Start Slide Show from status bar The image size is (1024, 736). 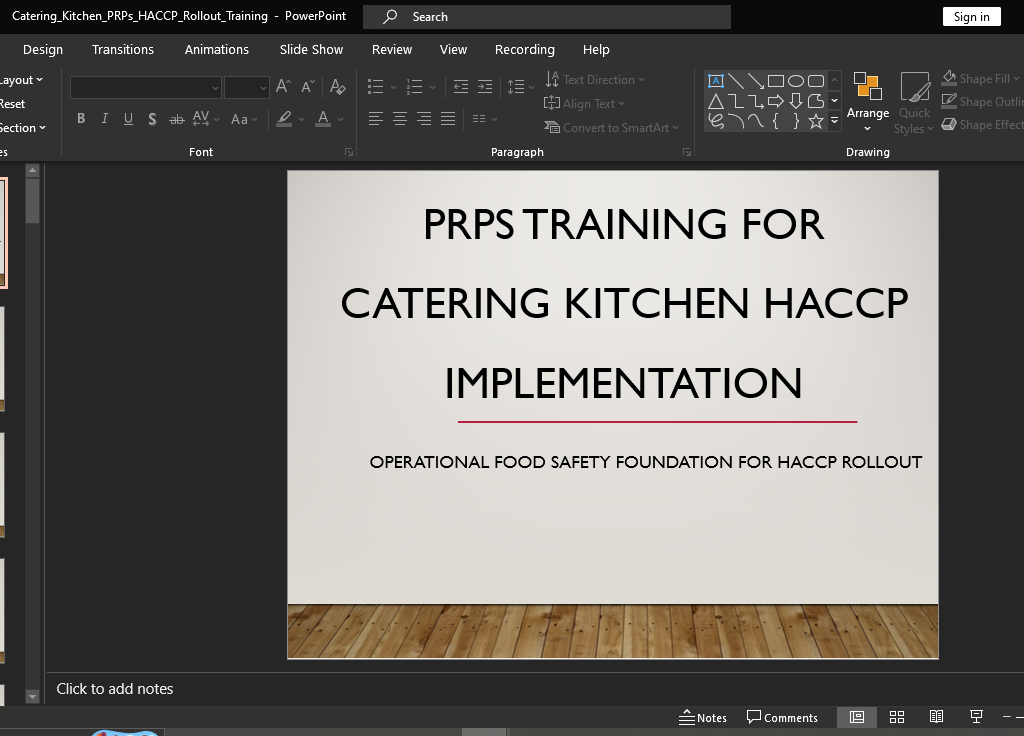click(x=976, y=717)
